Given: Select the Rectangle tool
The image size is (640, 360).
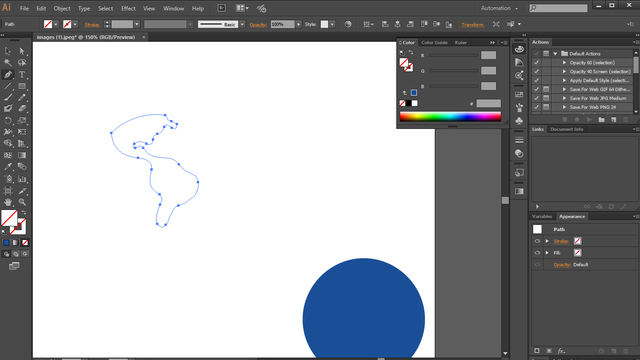Looking at the screenshot, I should pyautogui.click(x=22, y=86).
